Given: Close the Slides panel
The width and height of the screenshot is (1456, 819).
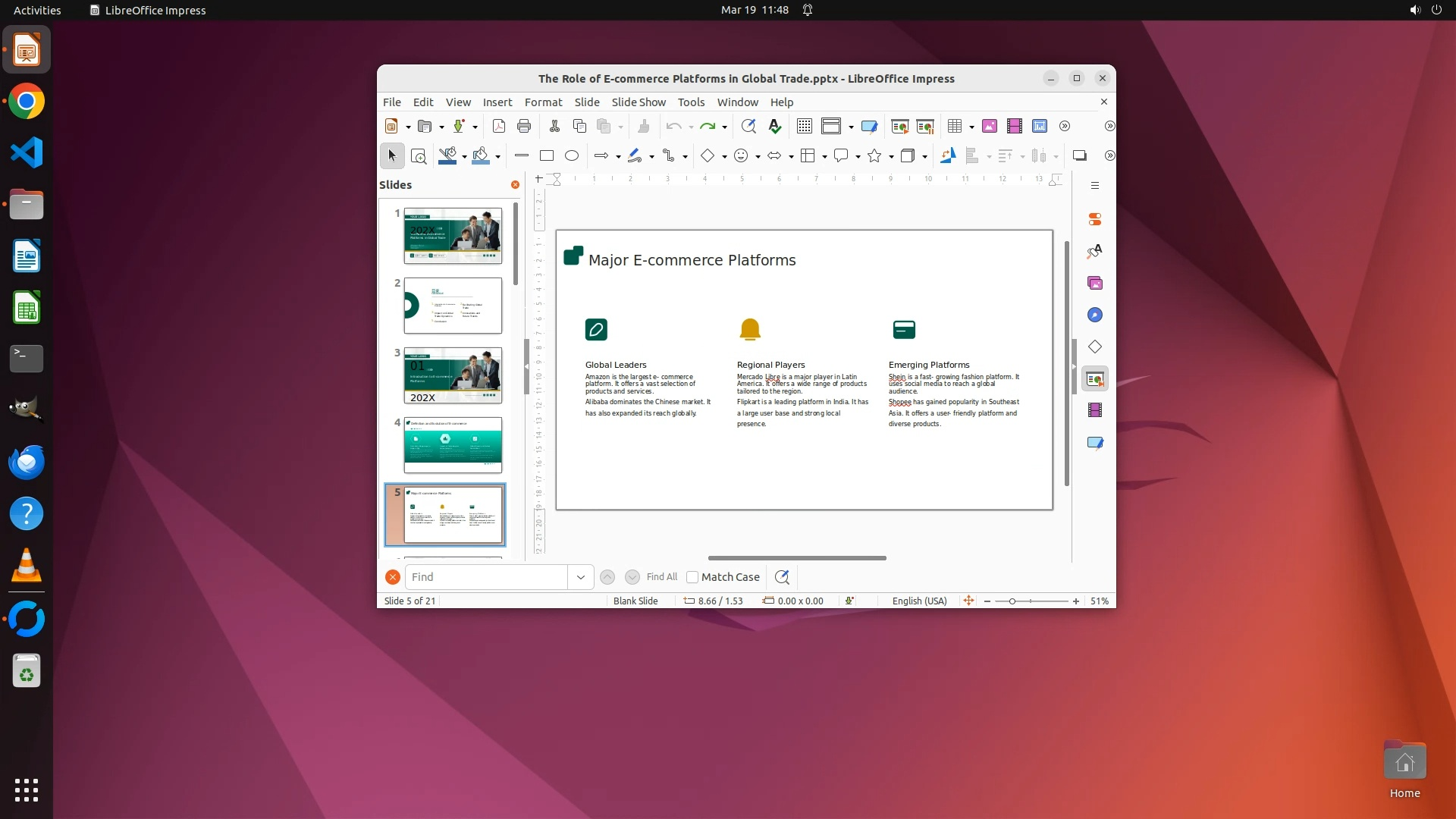Looking at the screenshot, I should (515, 185).
